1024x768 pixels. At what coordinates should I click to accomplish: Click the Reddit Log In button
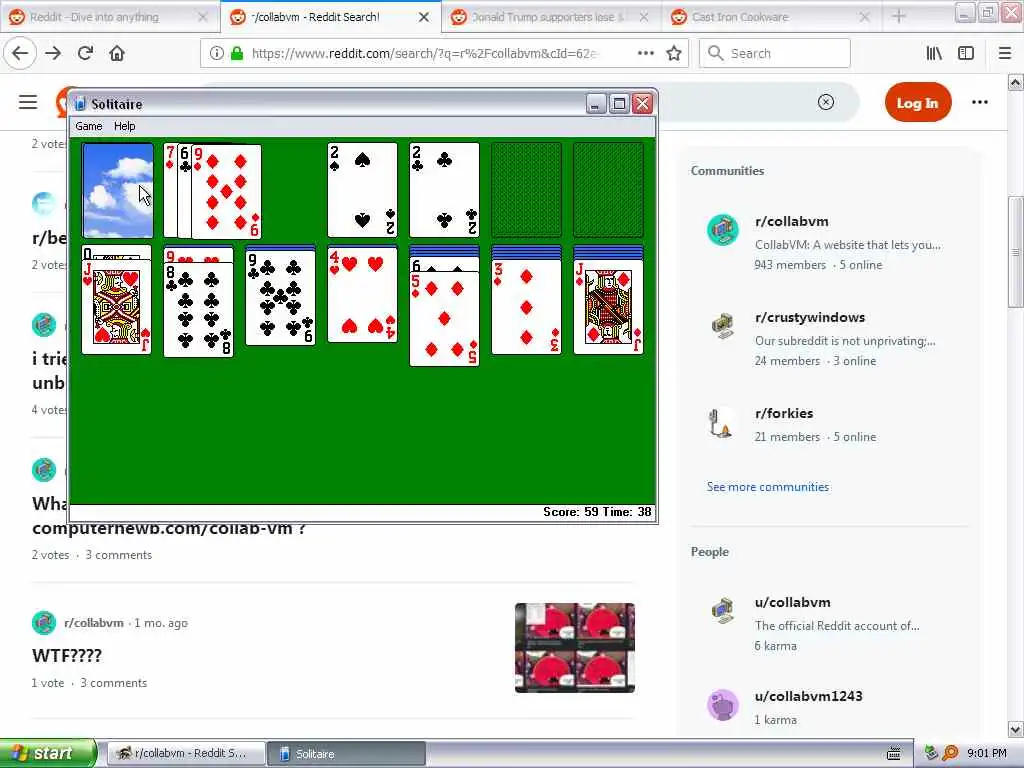coord(918,103)
